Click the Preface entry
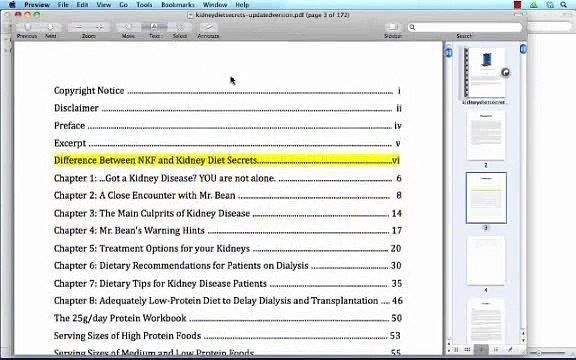576x360 pixels. (x=227, y=126)
